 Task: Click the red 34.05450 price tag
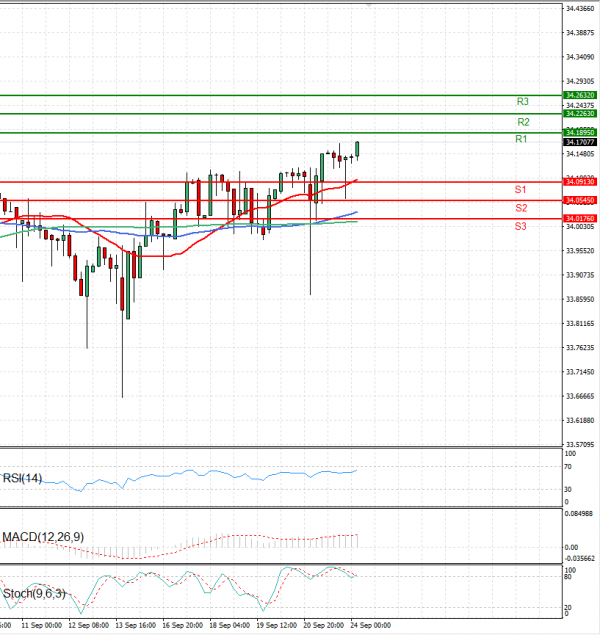(580, 200)
